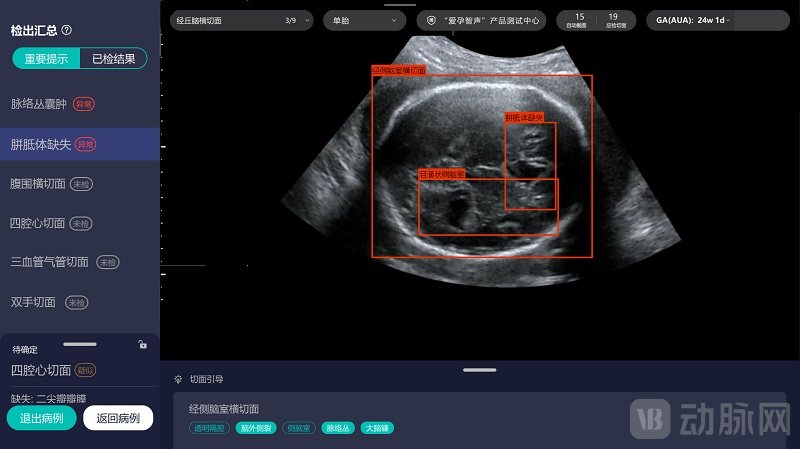Click the shield icon in the test center pill
The height and width of the screenshot is (449, 800).
click(431, 19)
